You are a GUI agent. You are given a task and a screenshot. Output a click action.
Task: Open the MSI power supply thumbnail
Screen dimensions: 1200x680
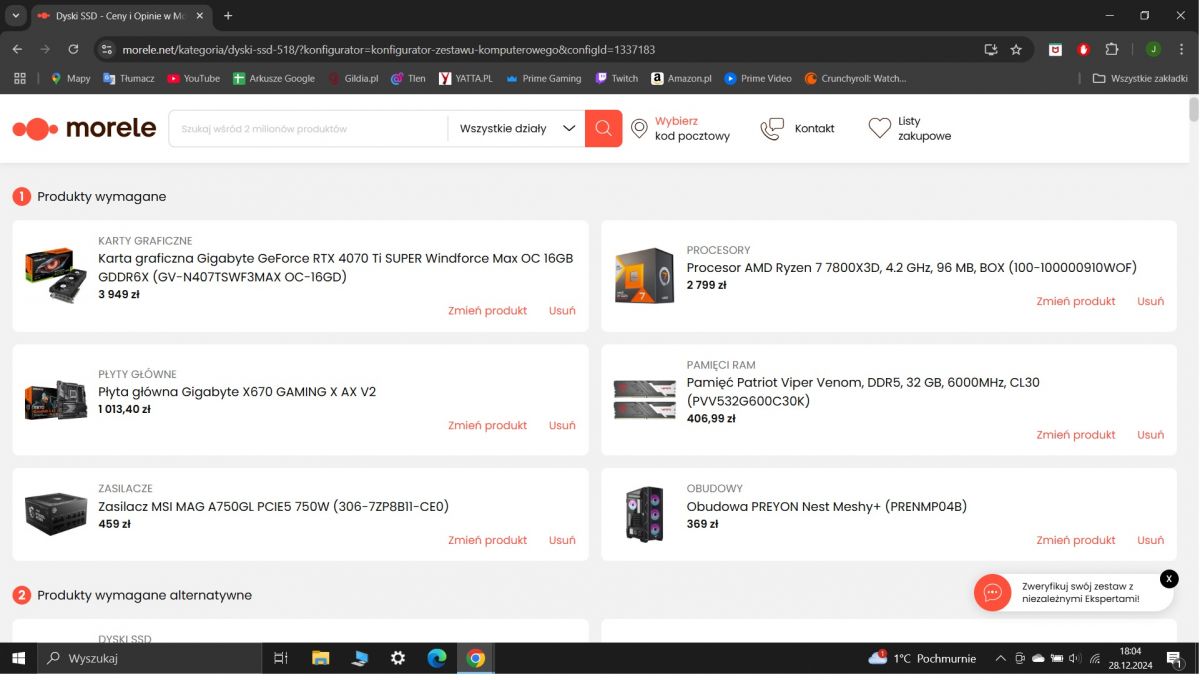(x=56, y=514)
